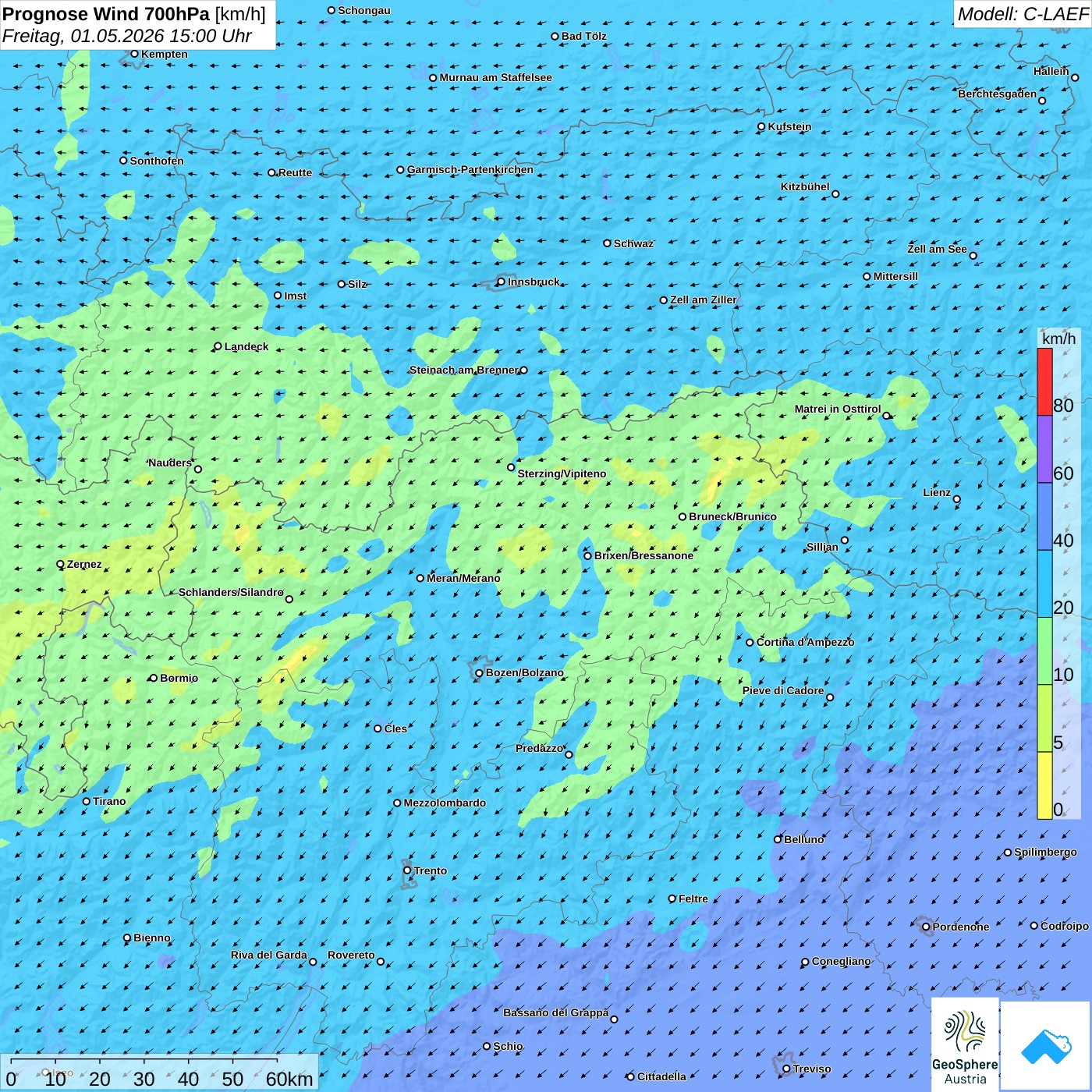Image resolution: width=1092 pixels, height=1092 pixels.
Task: Click the red 80+ km/h legend color
Action: pos(1044,381)
